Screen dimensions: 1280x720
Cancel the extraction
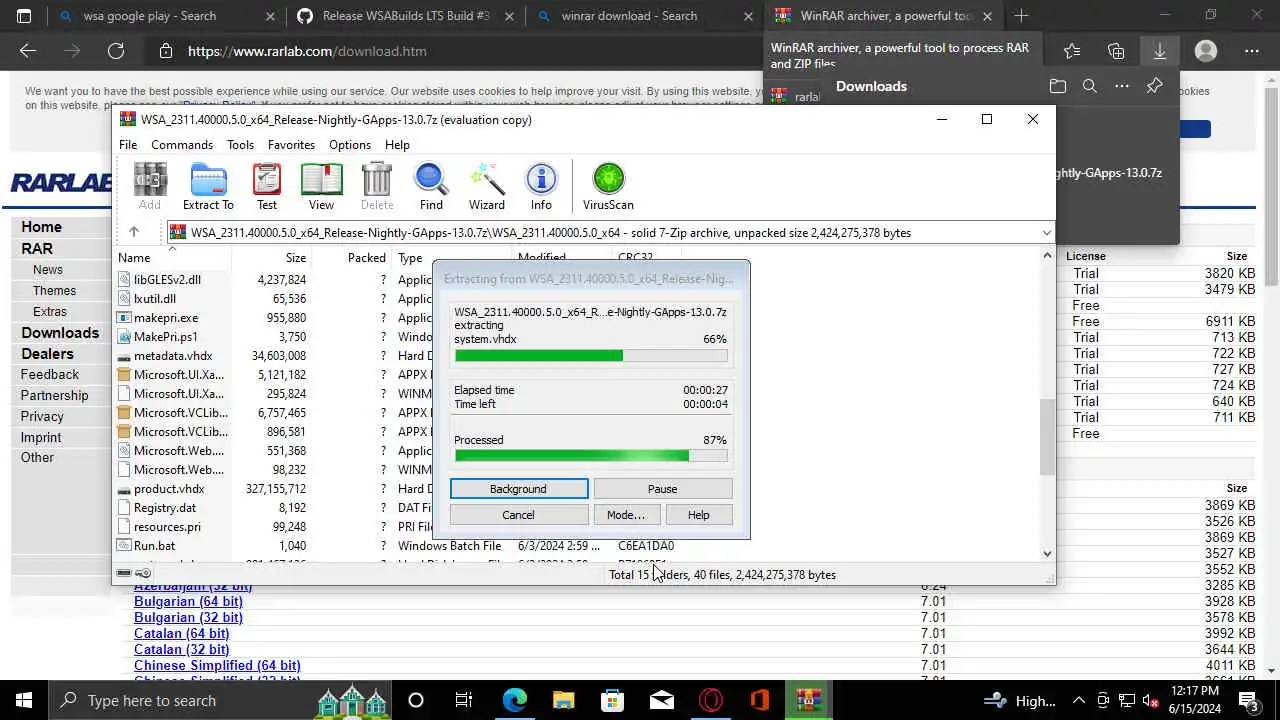click(518, 515)
